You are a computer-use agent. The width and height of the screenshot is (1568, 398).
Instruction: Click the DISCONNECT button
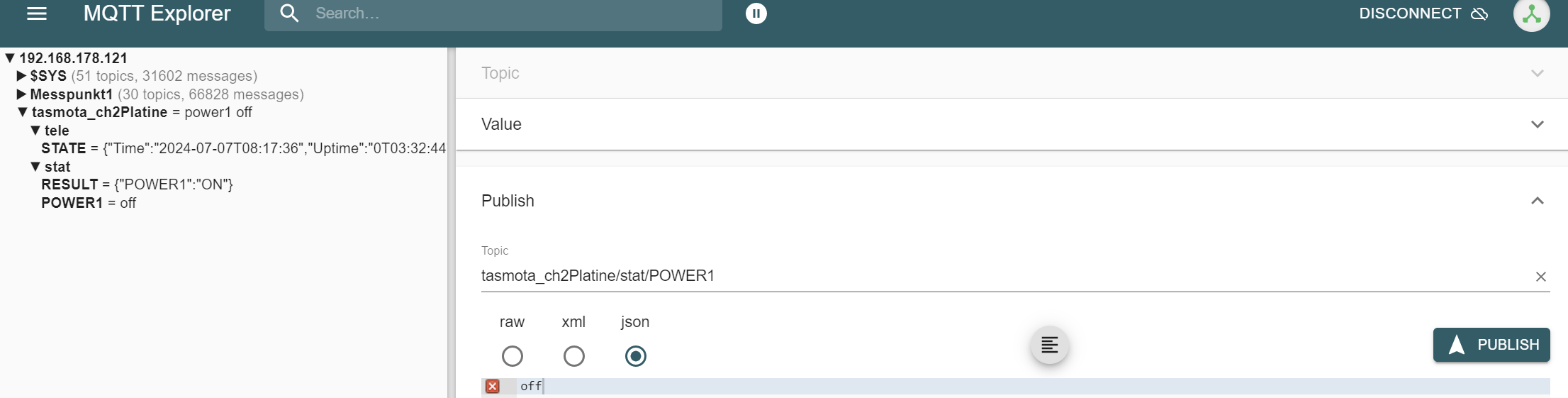click(1423, 13)
